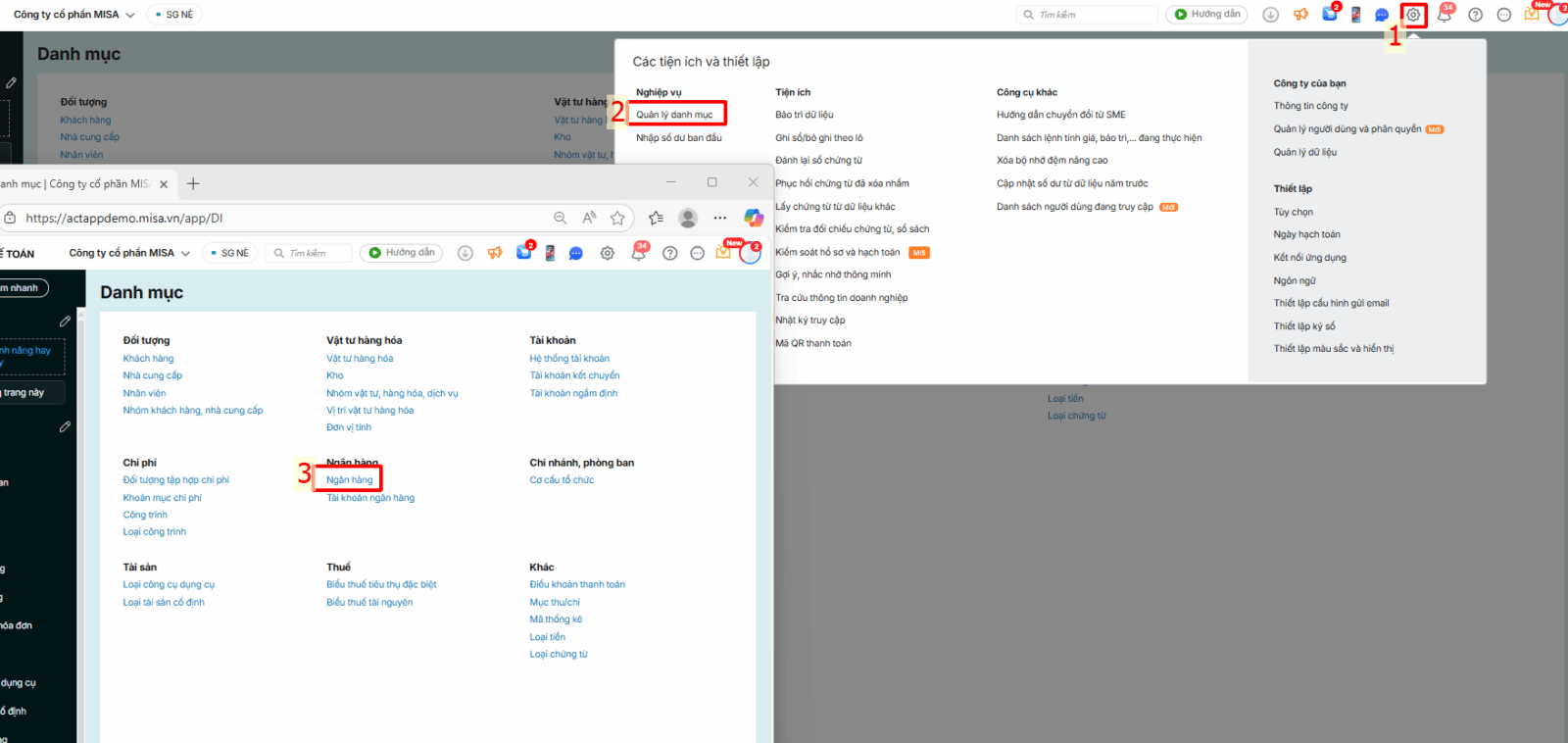Add this page to favorites with the star icon
The image size is (1568, 743).
point(617,218)
